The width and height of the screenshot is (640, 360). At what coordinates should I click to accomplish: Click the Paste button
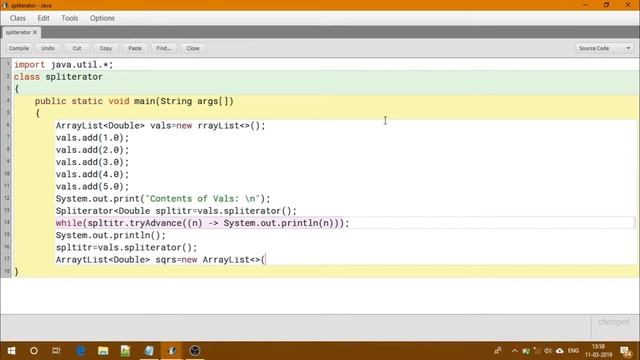[135, 48]
